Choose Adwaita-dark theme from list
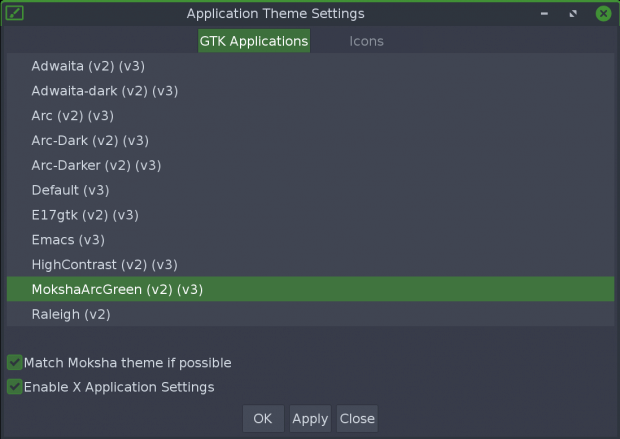620x439 pixels. (310, 91)
